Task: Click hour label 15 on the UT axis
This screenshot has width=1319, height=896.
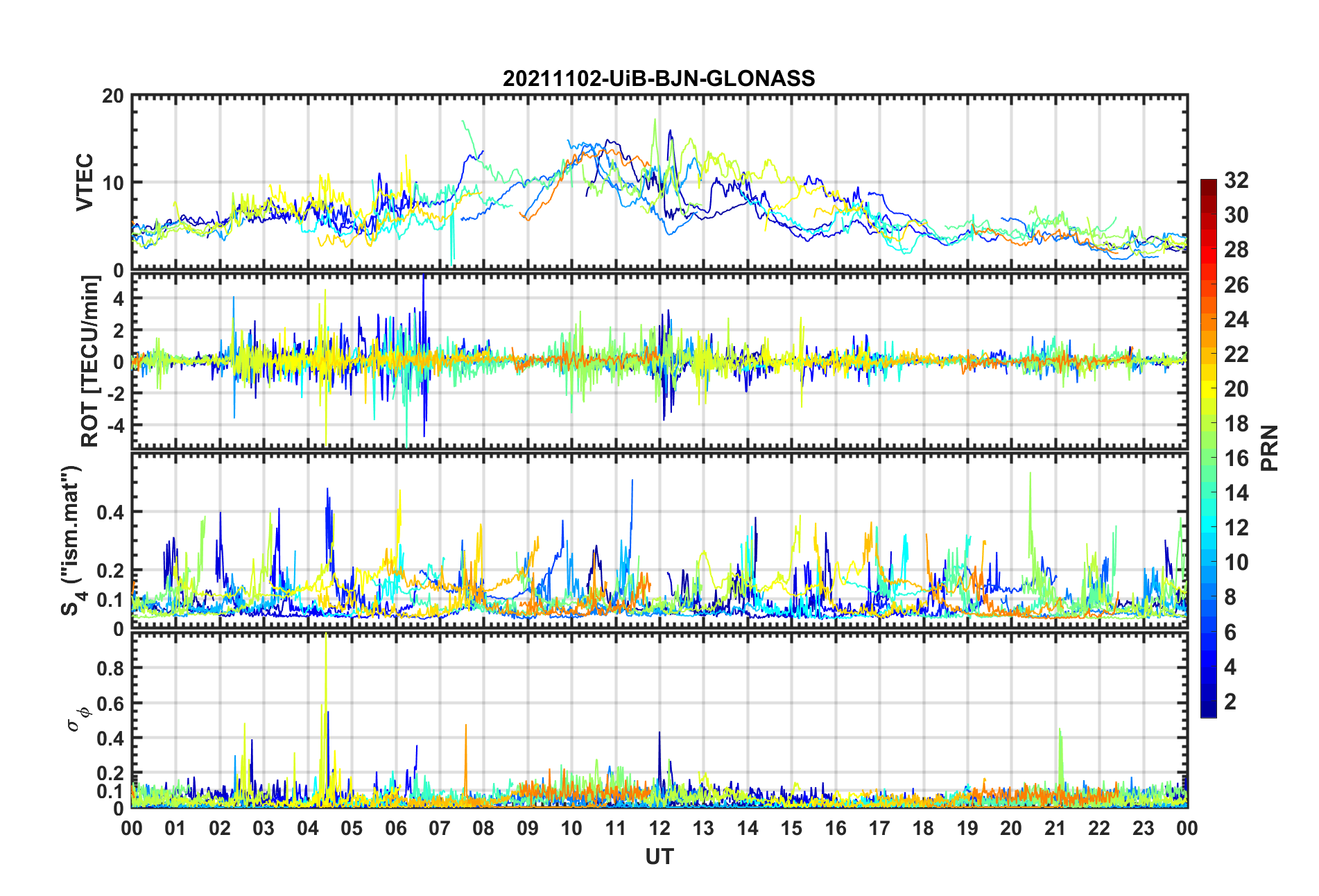Action: click(x=791, y=829)
